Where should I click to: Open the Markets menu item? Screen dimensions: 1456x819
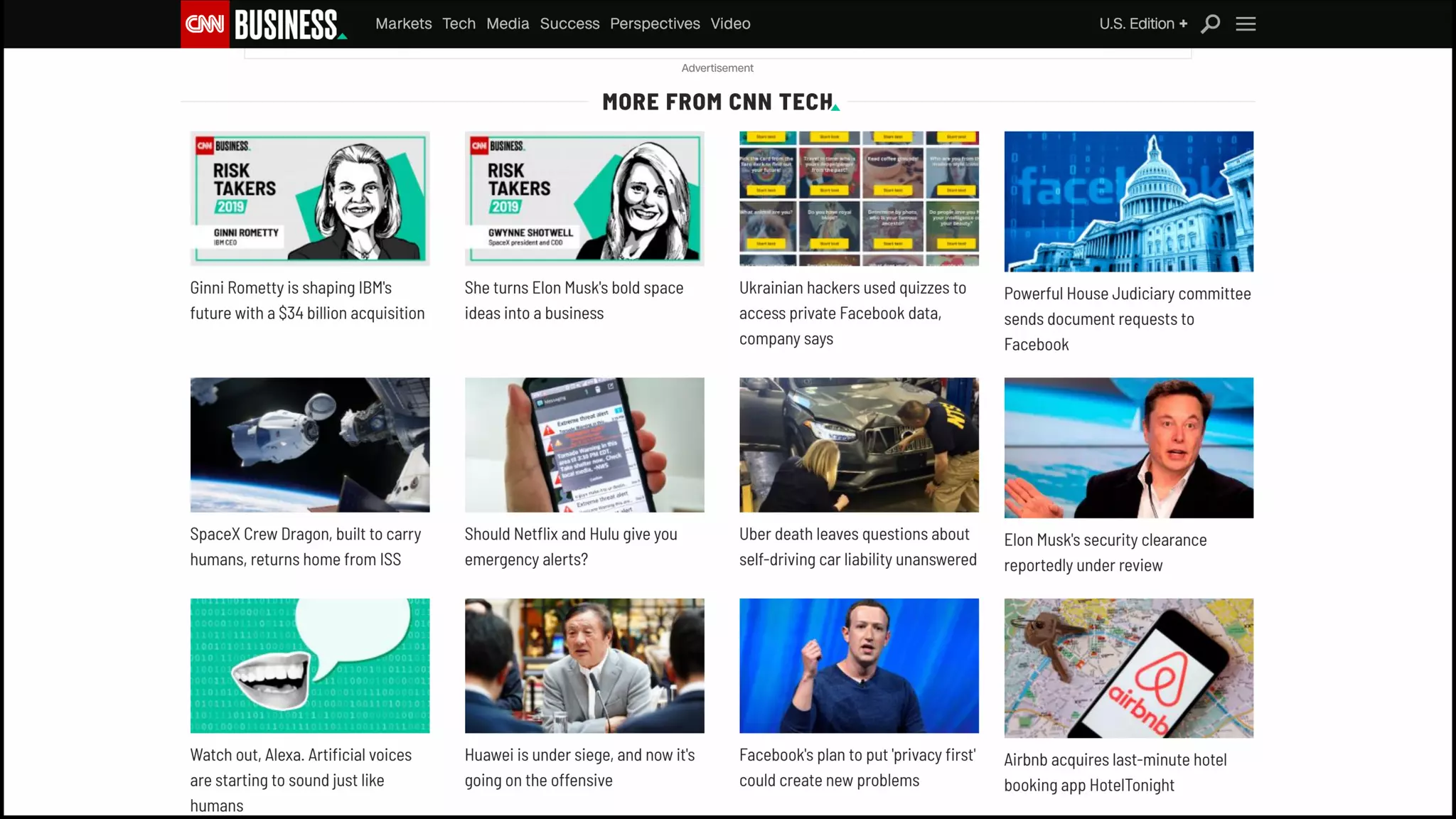coord(403,23)
